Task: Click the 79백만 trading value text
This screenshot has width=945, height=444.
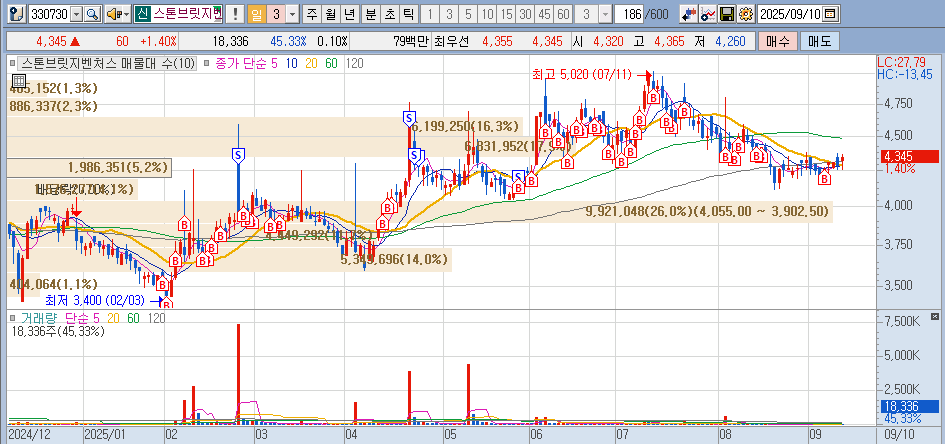Action: point(410,42)
